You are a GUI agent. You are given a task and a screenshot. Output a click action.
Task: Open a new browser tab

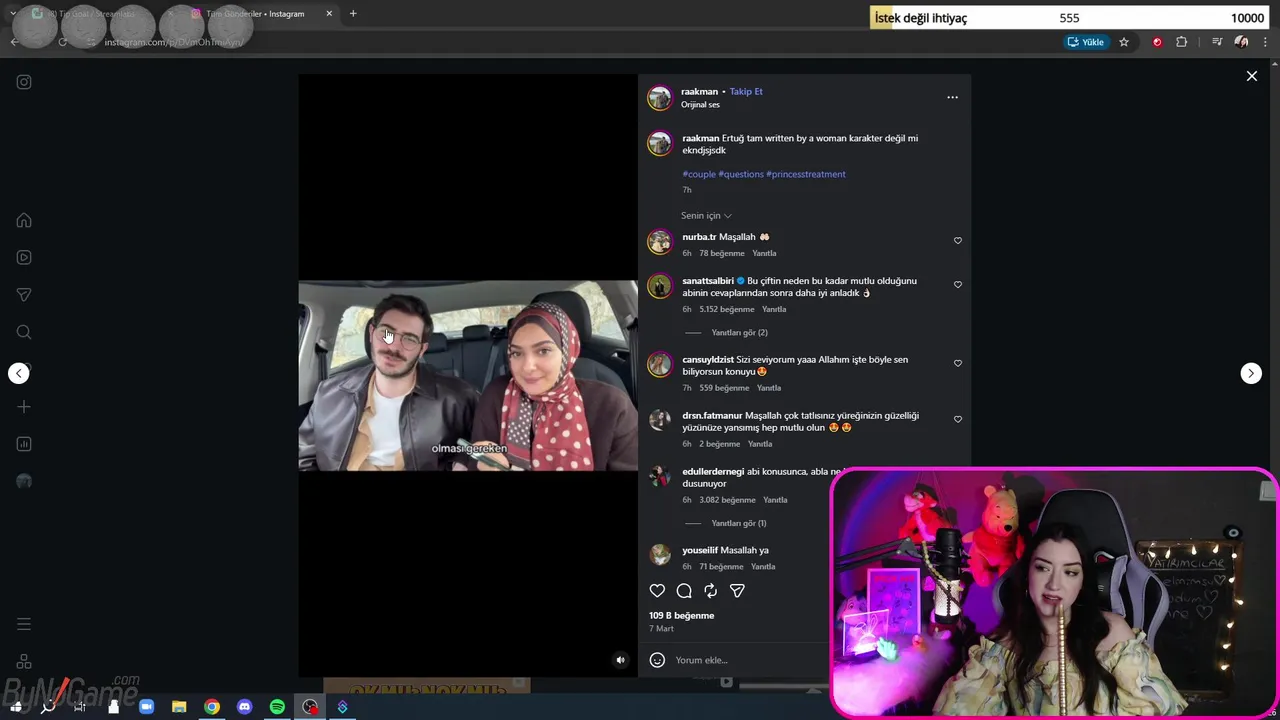[353, 14]
